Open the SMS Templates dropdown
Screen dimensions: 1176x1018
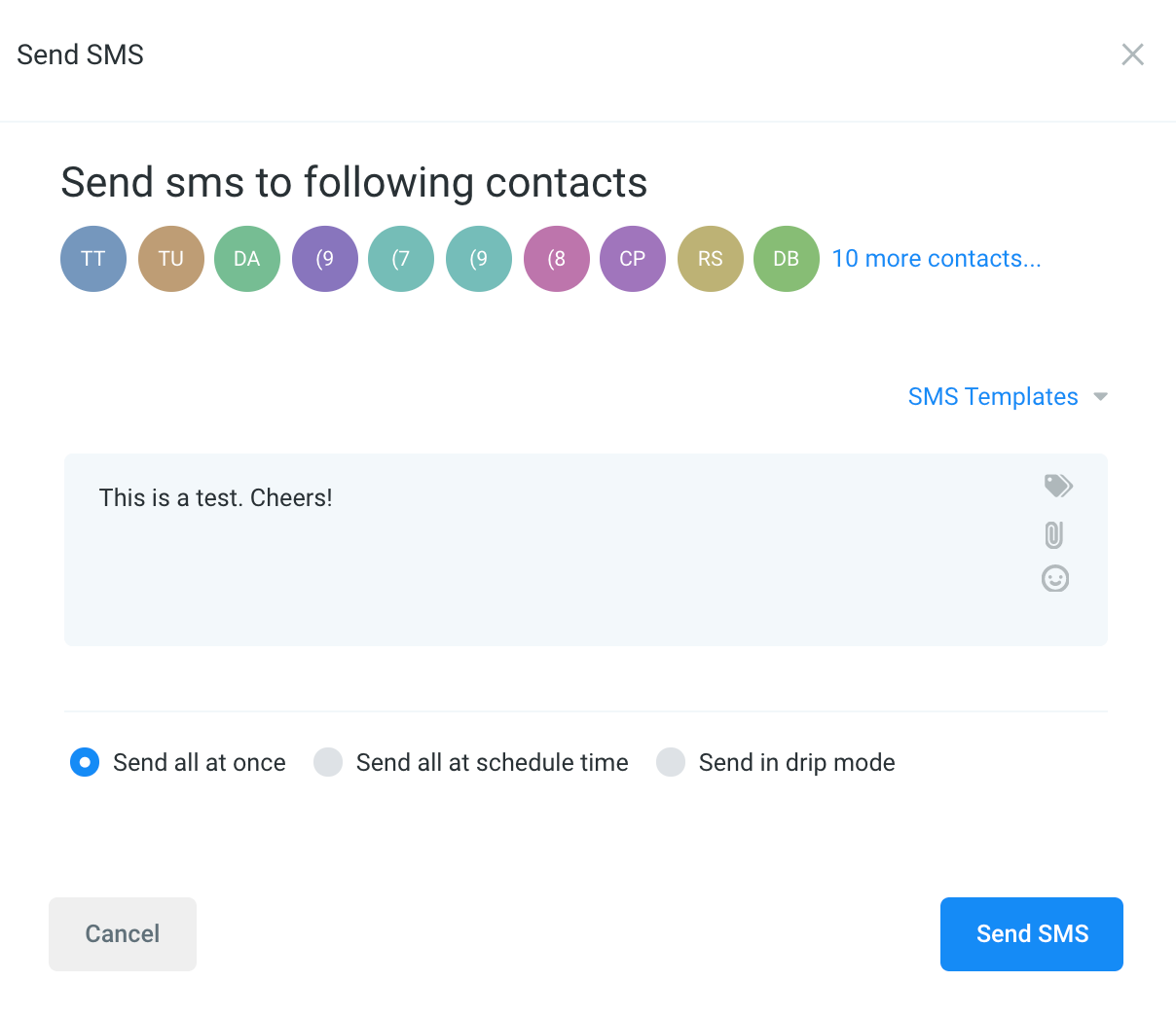(x=993, y=397)
